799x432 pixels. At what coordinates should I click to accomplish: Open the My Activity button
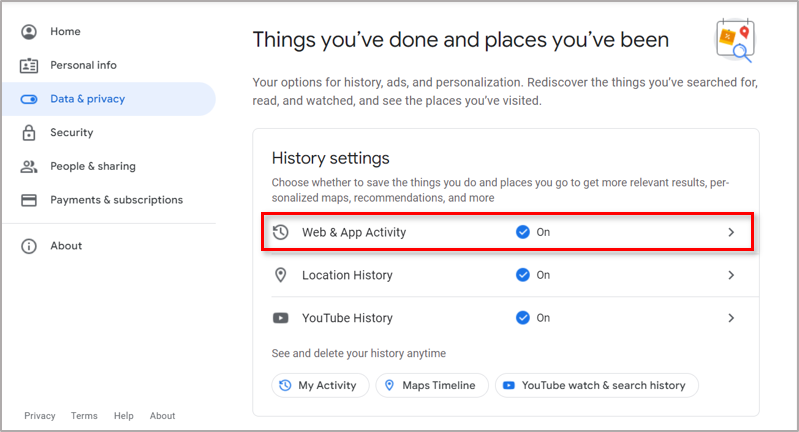point(320,385)
